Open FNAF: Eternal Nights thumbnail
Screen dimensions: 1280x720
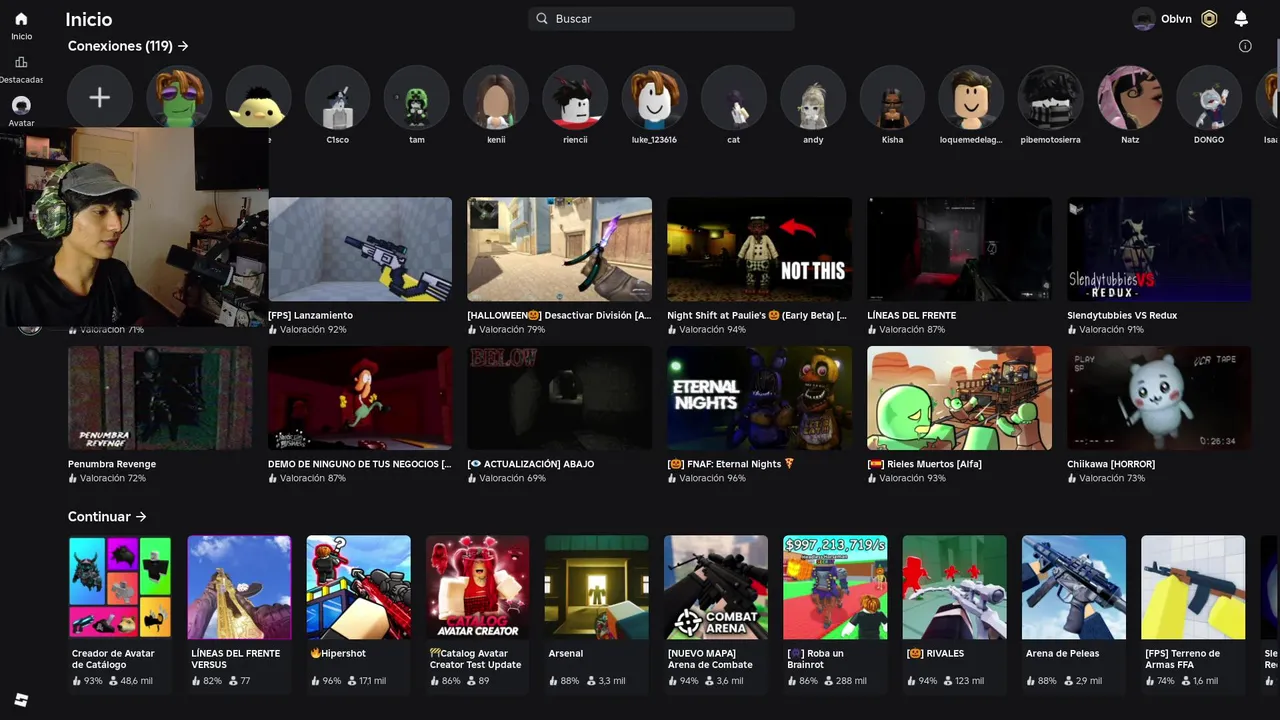click(x=759, y=398)
